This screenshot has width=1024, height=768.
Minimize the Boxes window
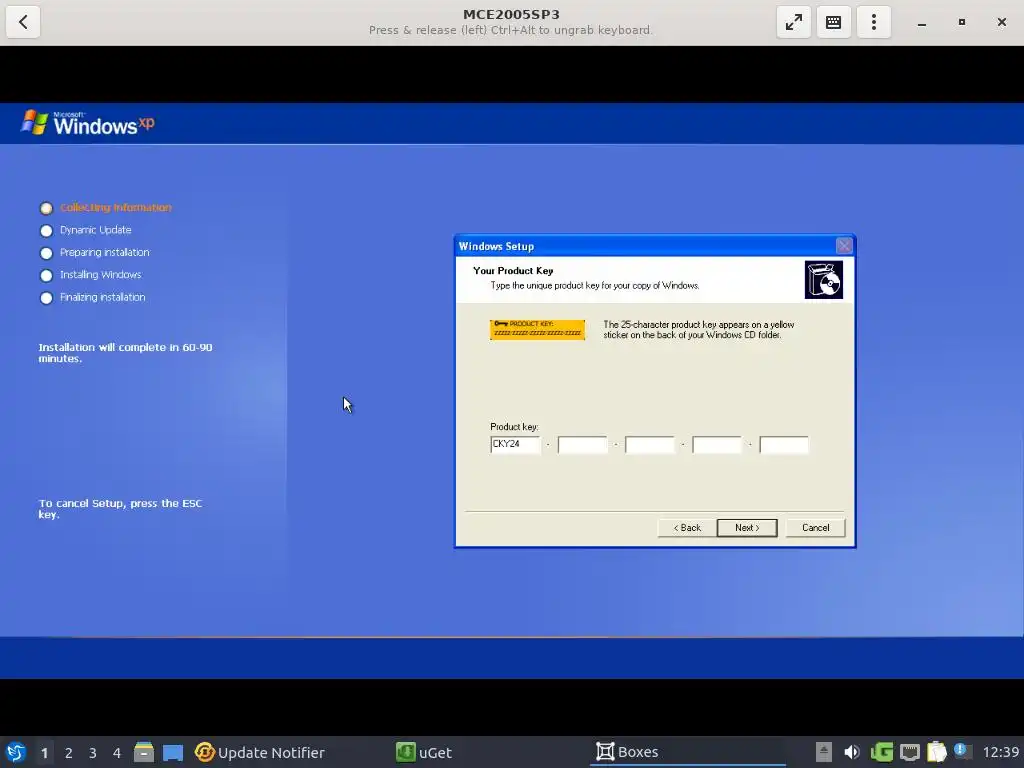tap(921, 22)
